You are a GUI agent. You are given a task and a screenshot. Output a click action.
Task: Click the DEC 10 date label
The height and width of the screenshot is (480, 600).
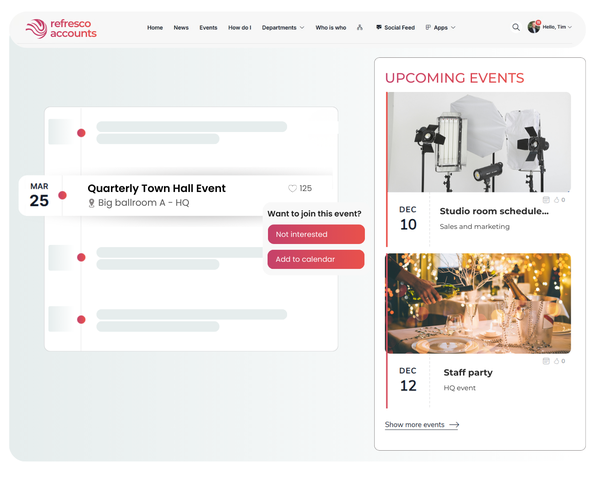click(x=408, y=219)
